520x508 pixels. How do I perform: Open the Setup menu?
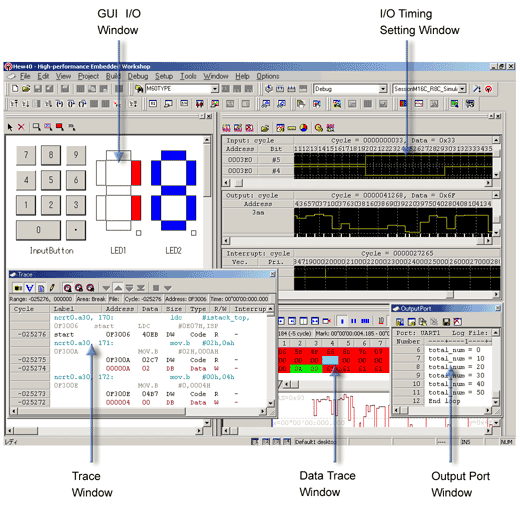click(x=164, y=76)
